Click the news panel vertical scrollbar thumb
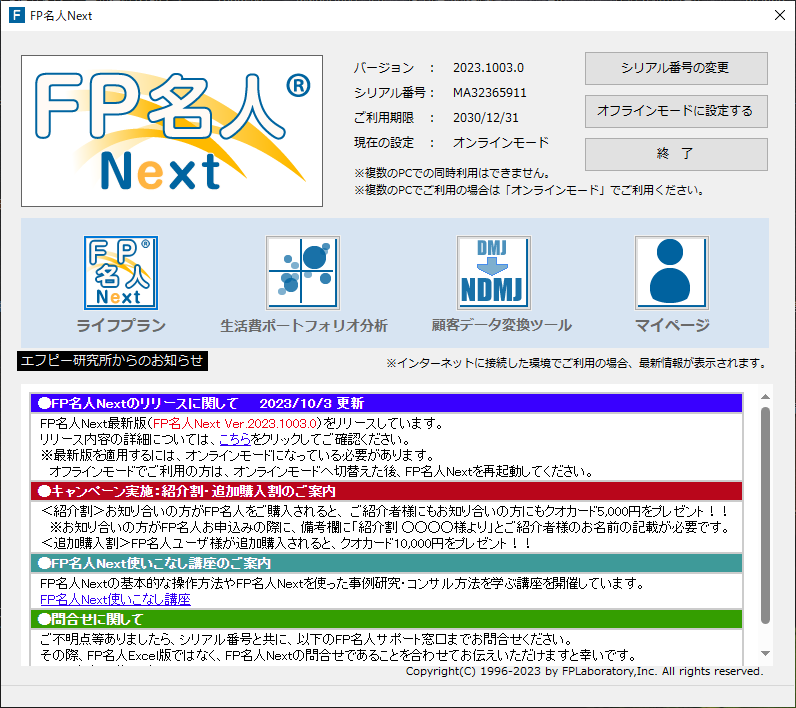 [765, 510]
